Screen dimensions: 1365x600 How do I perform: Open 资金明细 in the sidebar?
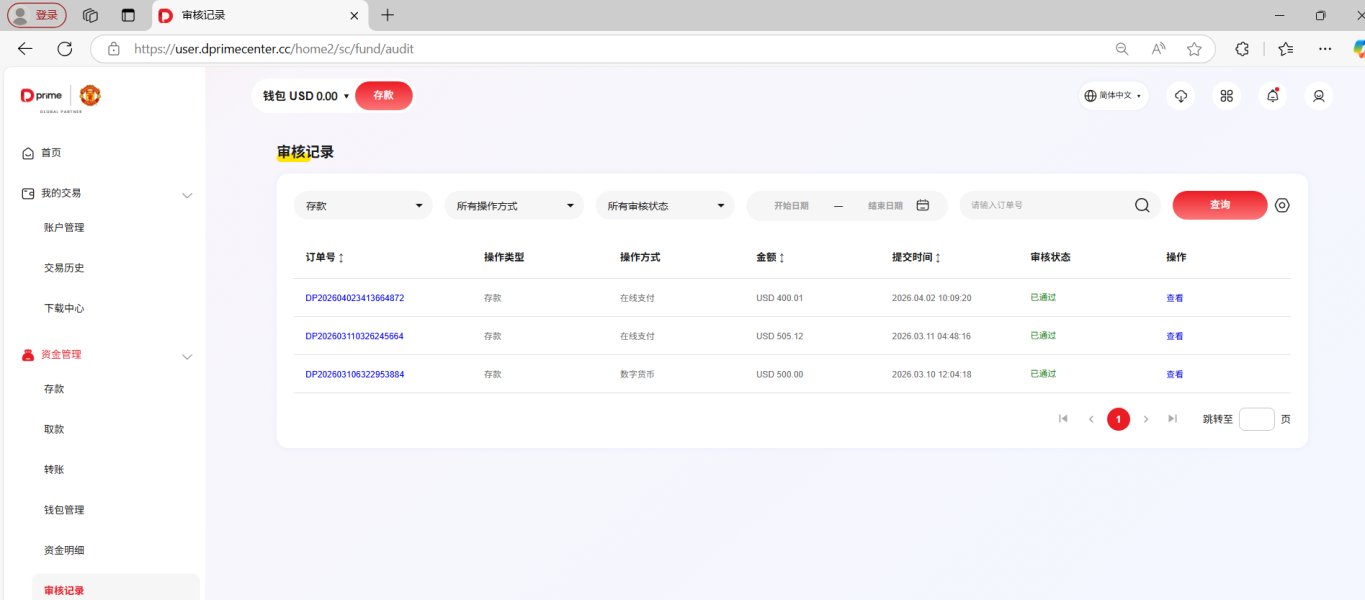[x=64, y=551]
